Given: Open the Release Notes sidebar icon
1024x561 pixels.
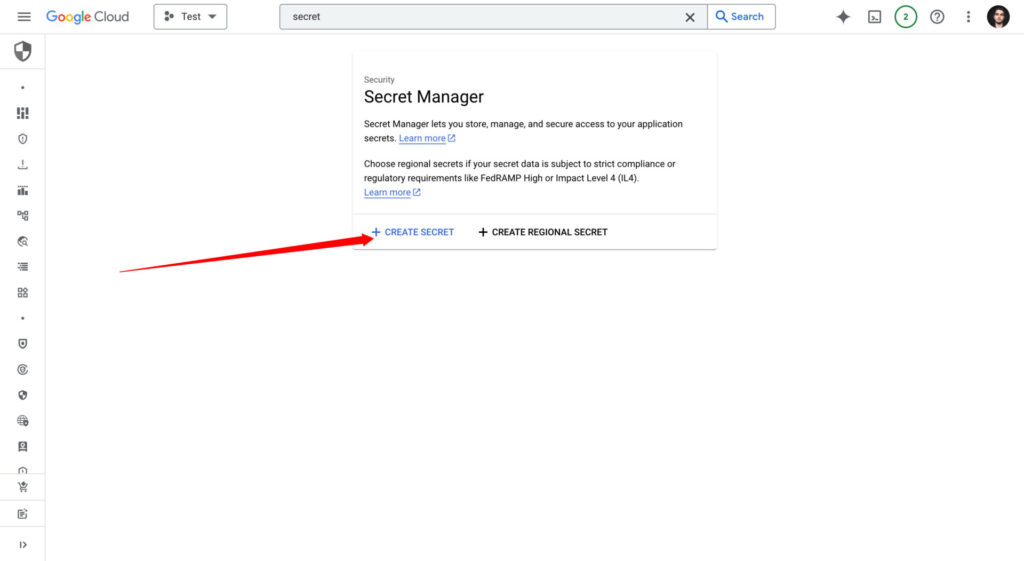Looking at the screenshot, I should click(x=23, y=514).
